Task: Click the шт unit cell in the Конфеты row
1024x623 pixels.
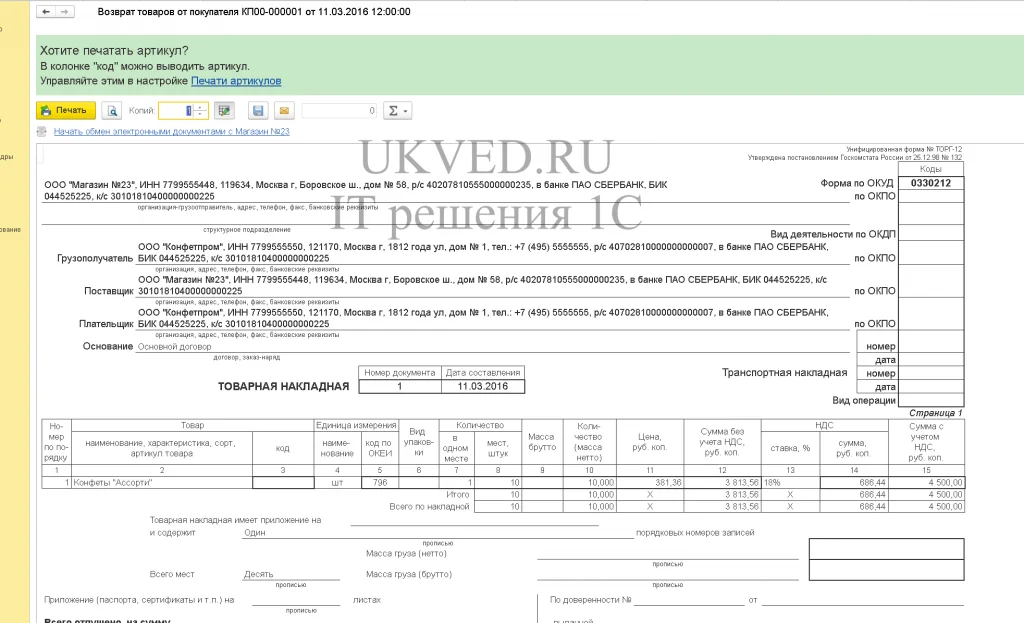Action: tap(338, 483)
